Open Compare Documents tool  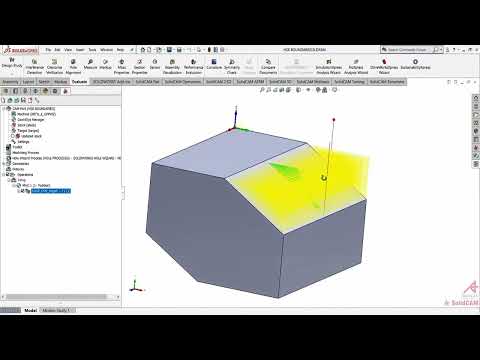pyautogui.click(x=268, y=66)
